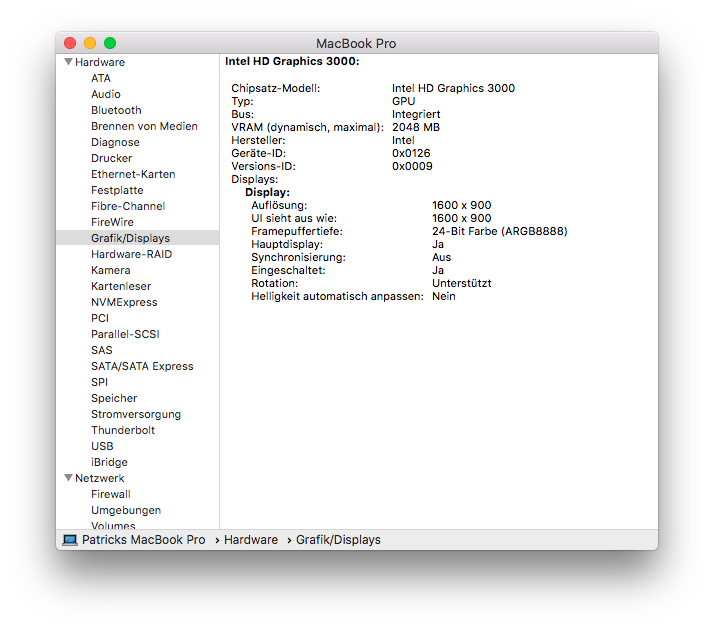The image size is (714, 630).
Task: Zoom window with green button
Action: point(110,43)
